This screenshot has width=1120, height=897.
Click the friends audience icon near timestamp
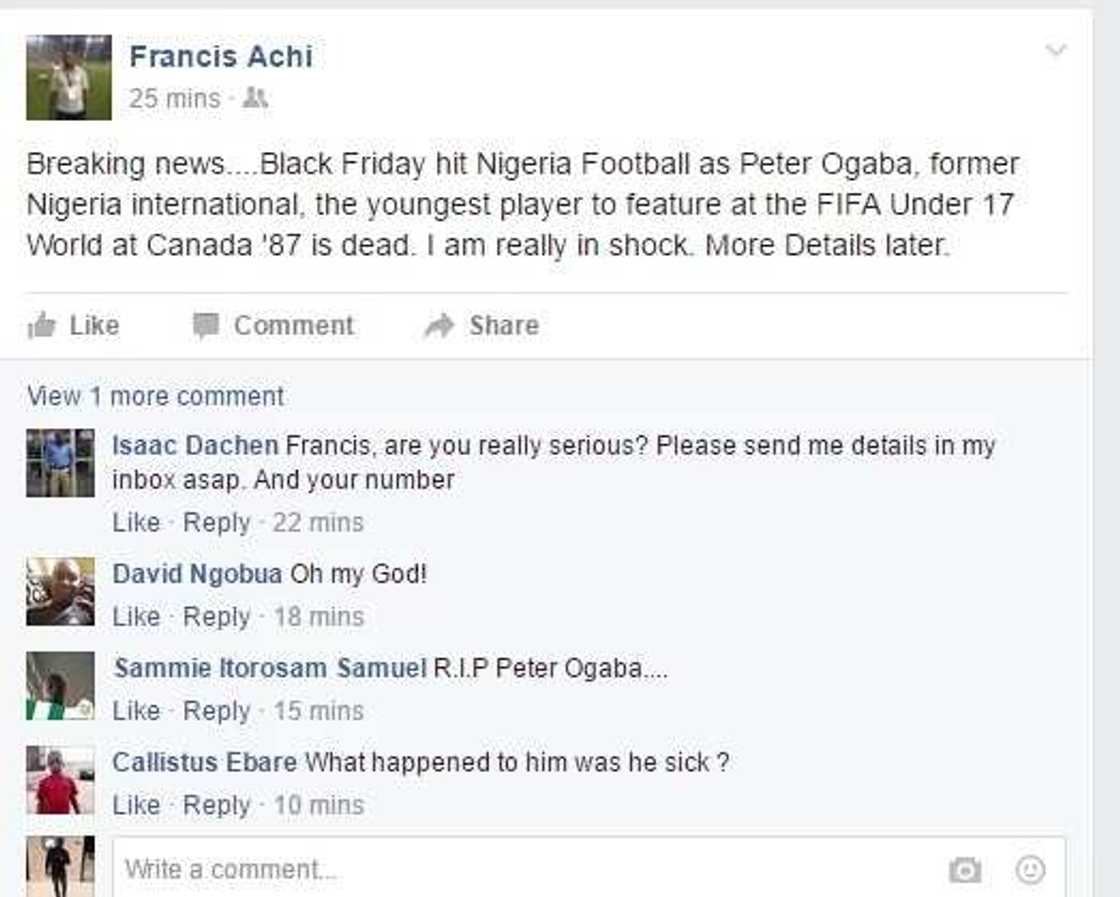click(x=256, y=98)
